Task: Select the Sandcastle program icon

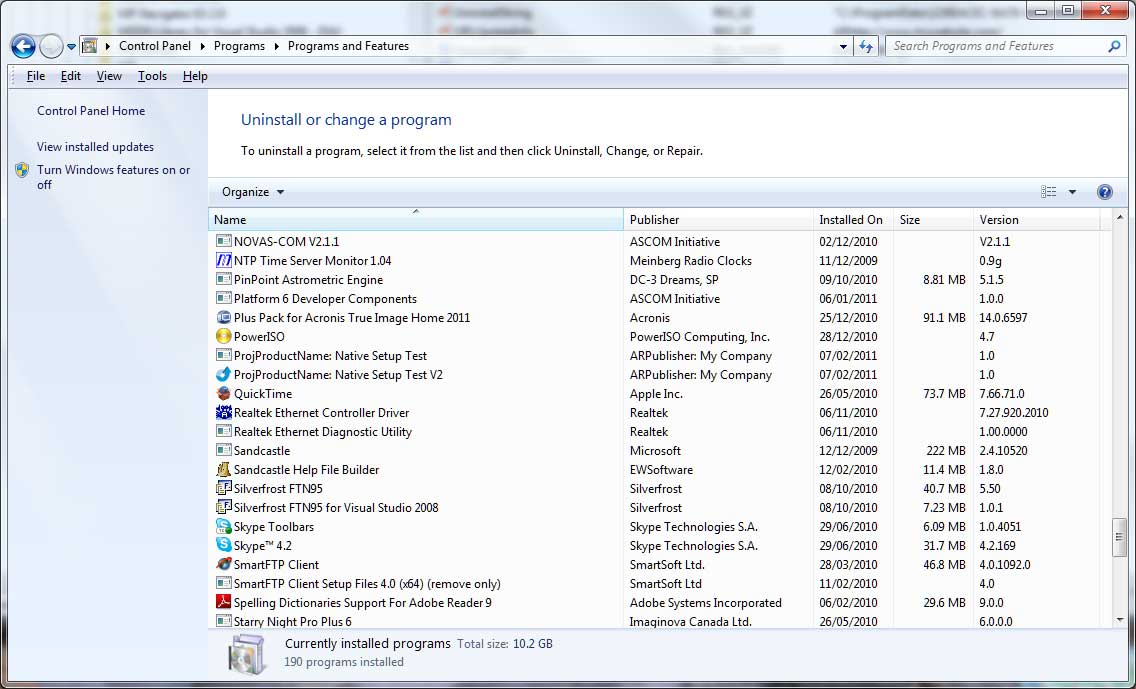Action: [x=224, y=451]
